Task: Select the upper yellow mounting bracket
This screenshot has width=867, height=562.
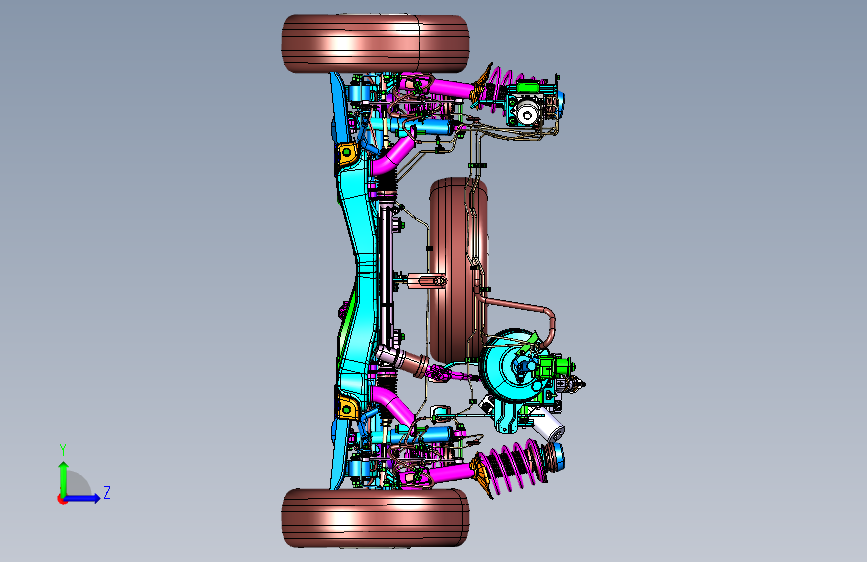Action: pos(347,152)
